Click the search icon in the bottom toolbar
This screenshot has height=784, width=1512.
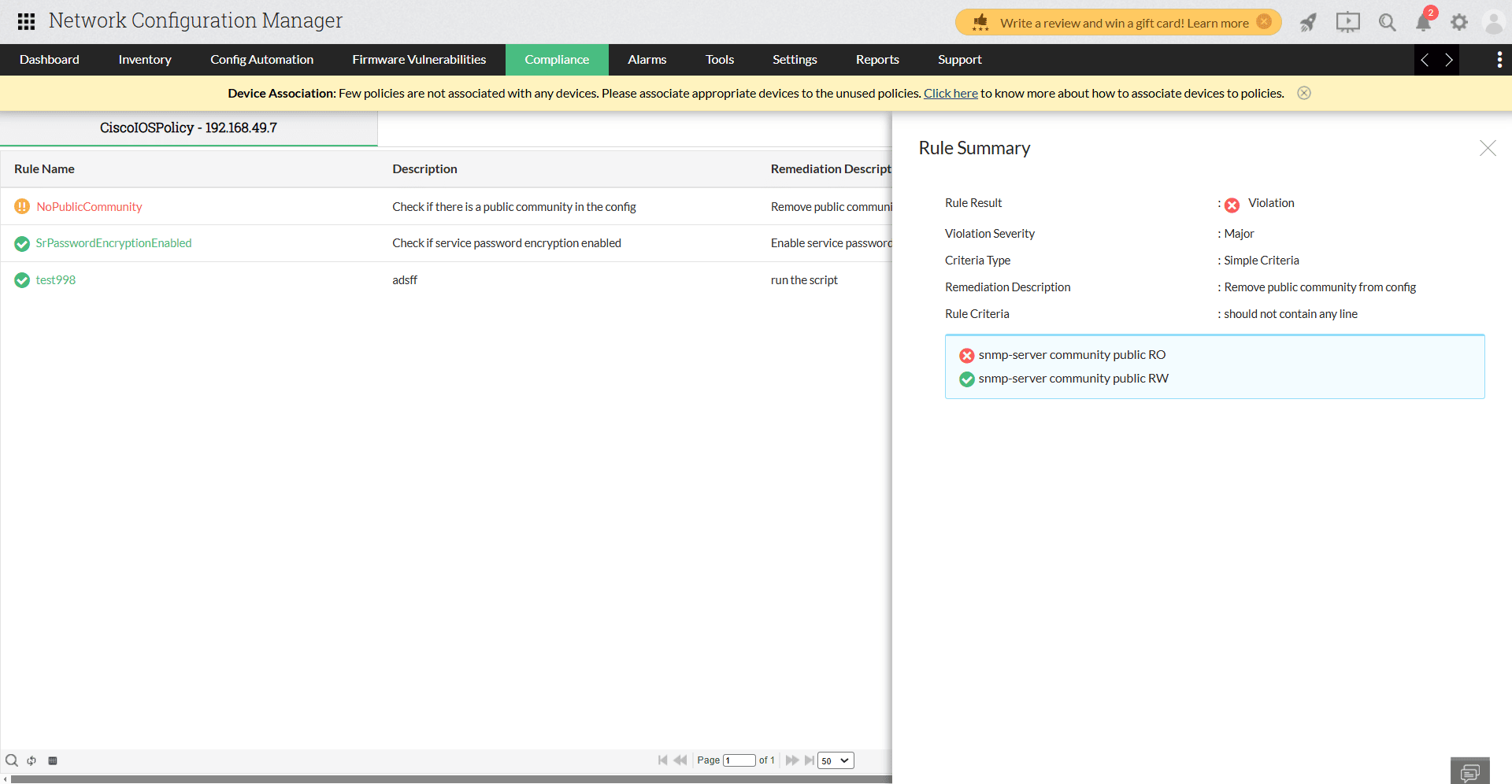tap(12, 760)
